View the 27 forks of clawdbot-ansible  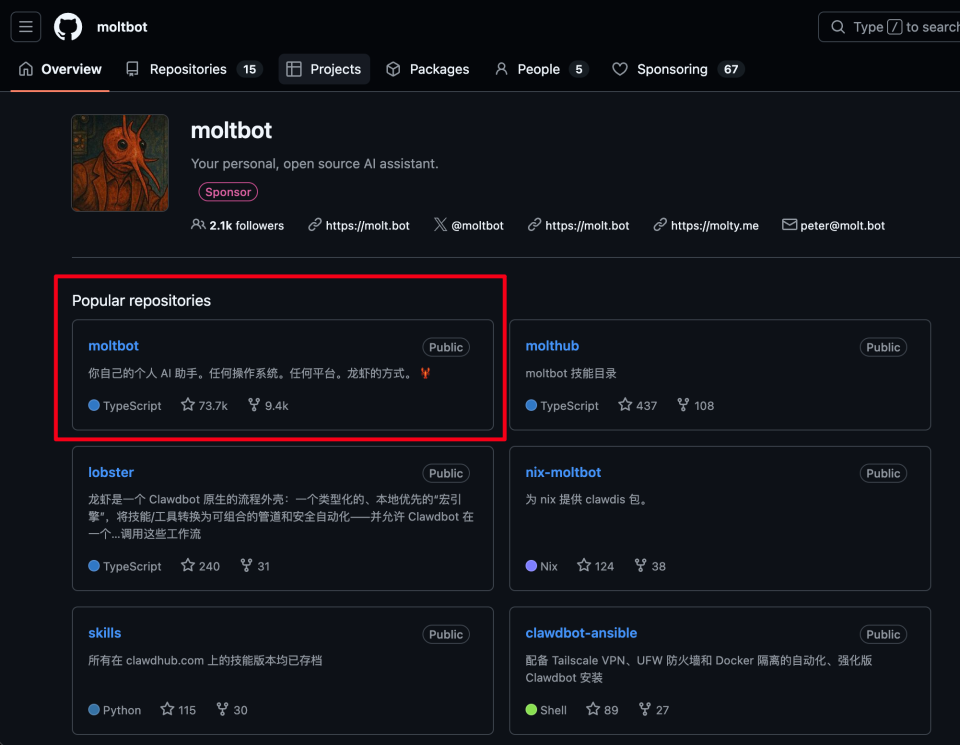click(654, 710)
